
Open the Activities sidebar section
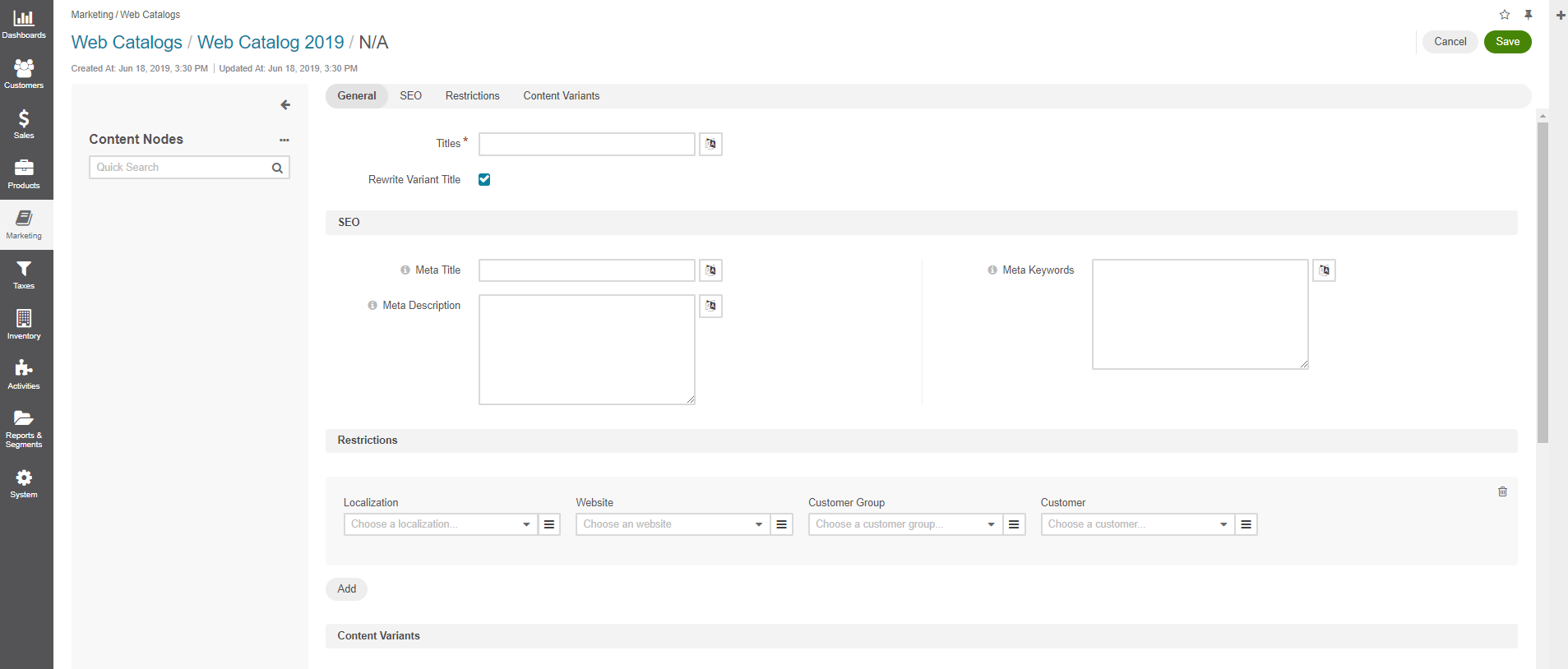[24, 376]
